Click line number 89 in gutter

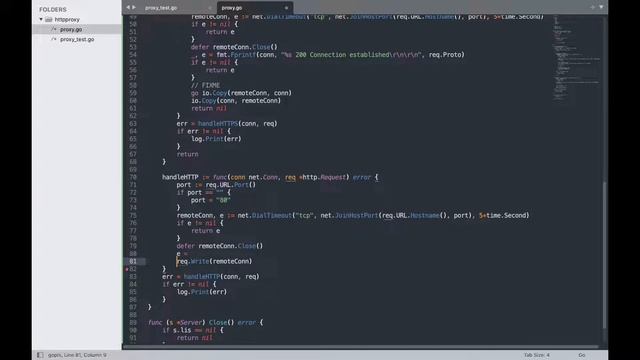pos(133,322)
